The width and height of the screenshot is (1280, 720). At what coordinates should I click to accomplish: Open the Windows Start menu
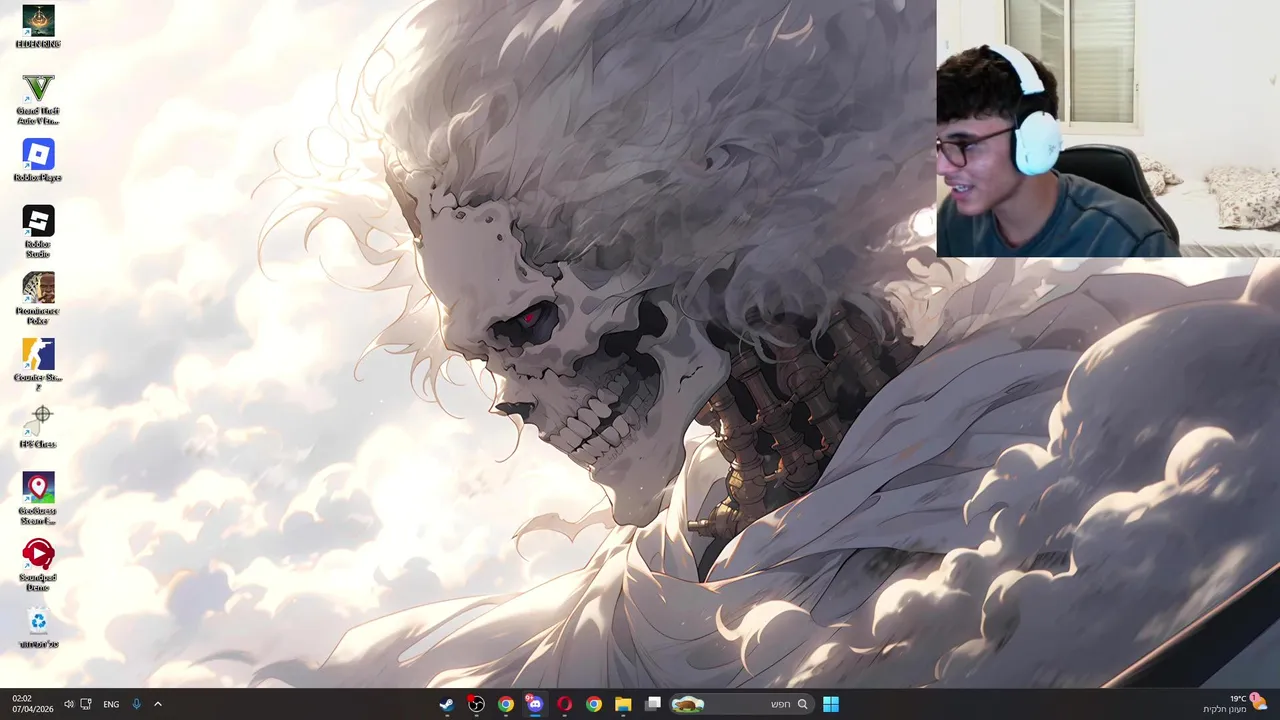[x=831, y=704]
